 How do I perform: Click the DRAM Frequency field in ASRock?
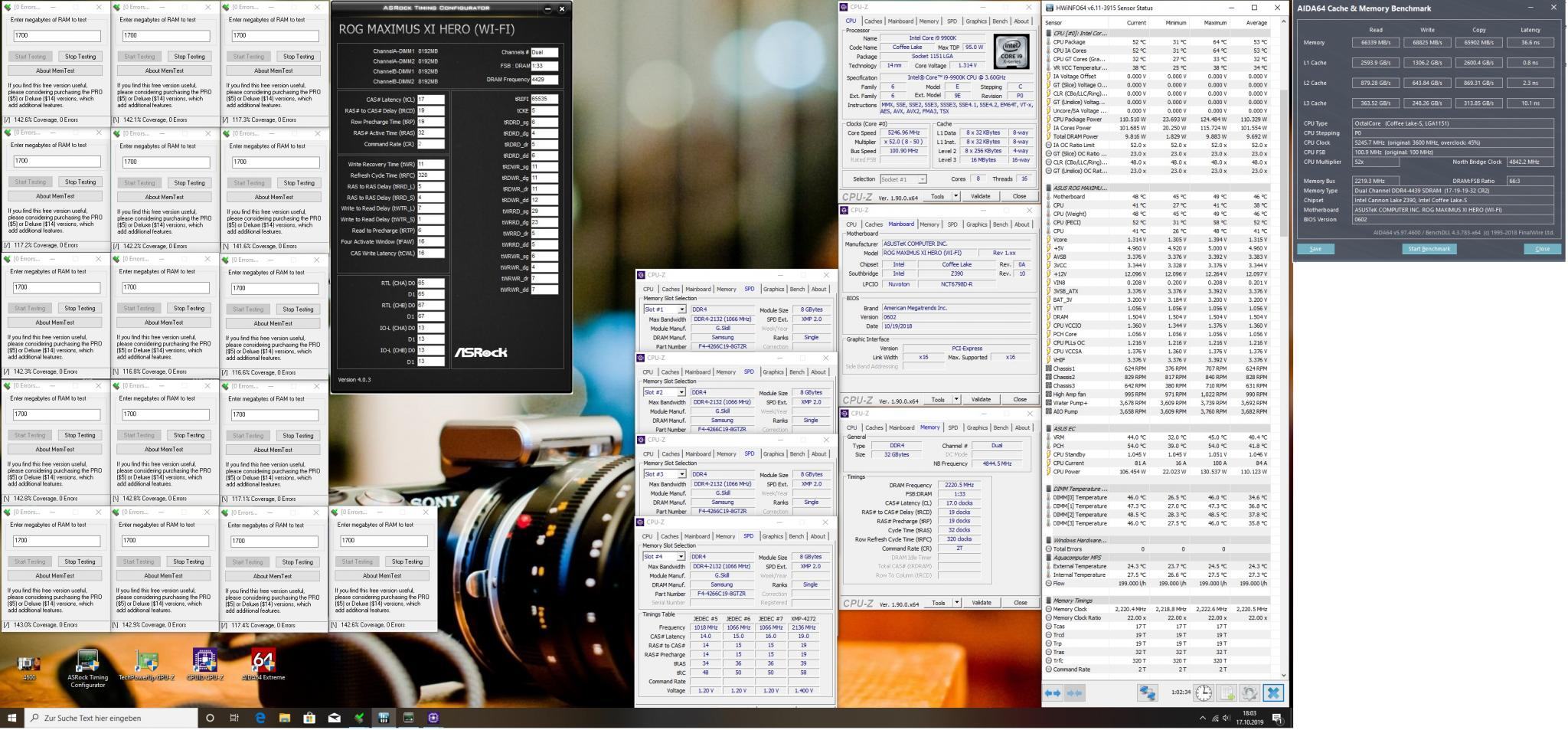pyautogui.click(x=544, y=80)
